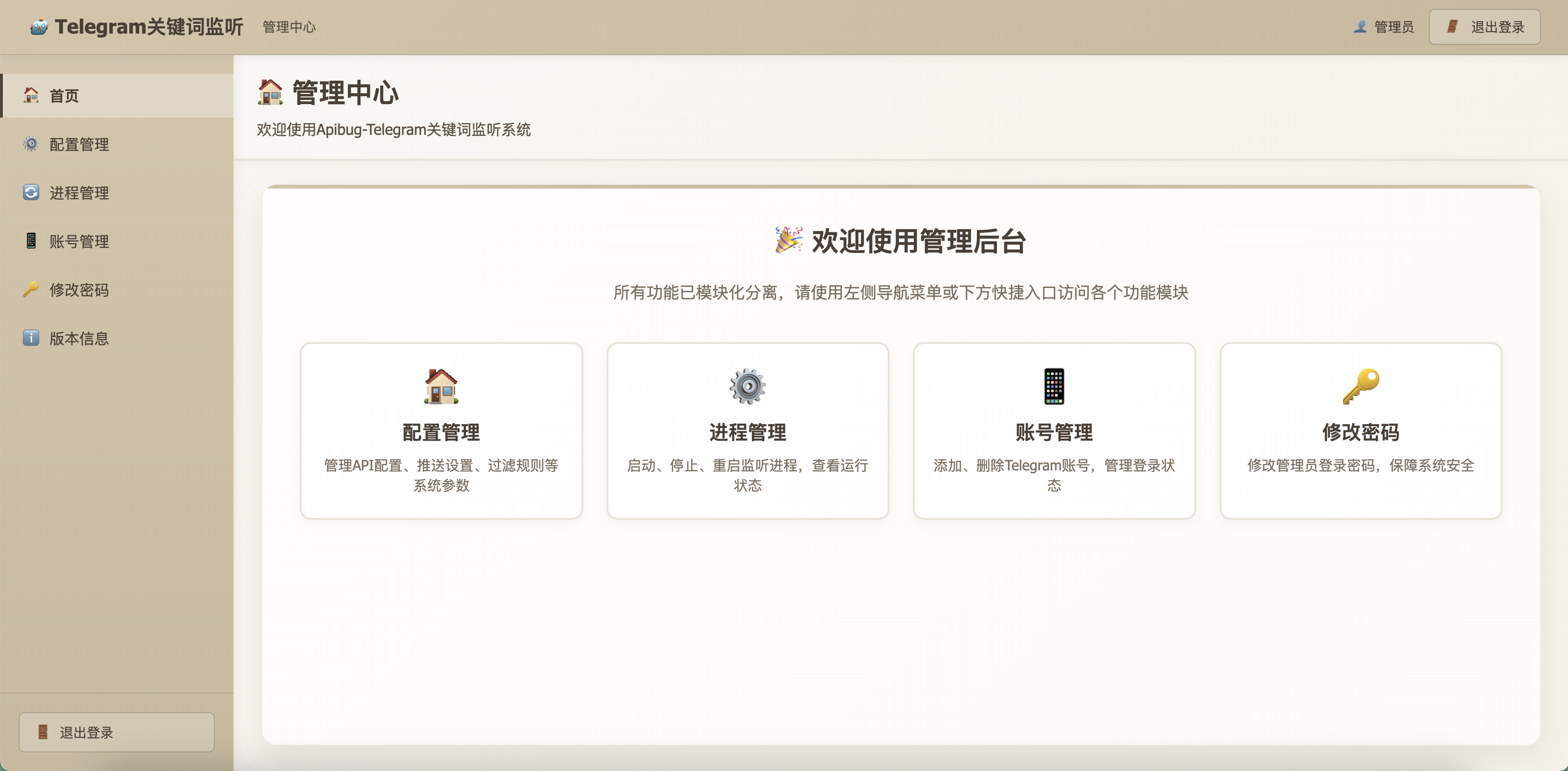Click 退出登录 button at sidebar bottom
1568x771 pixels.
pos(116,732)
